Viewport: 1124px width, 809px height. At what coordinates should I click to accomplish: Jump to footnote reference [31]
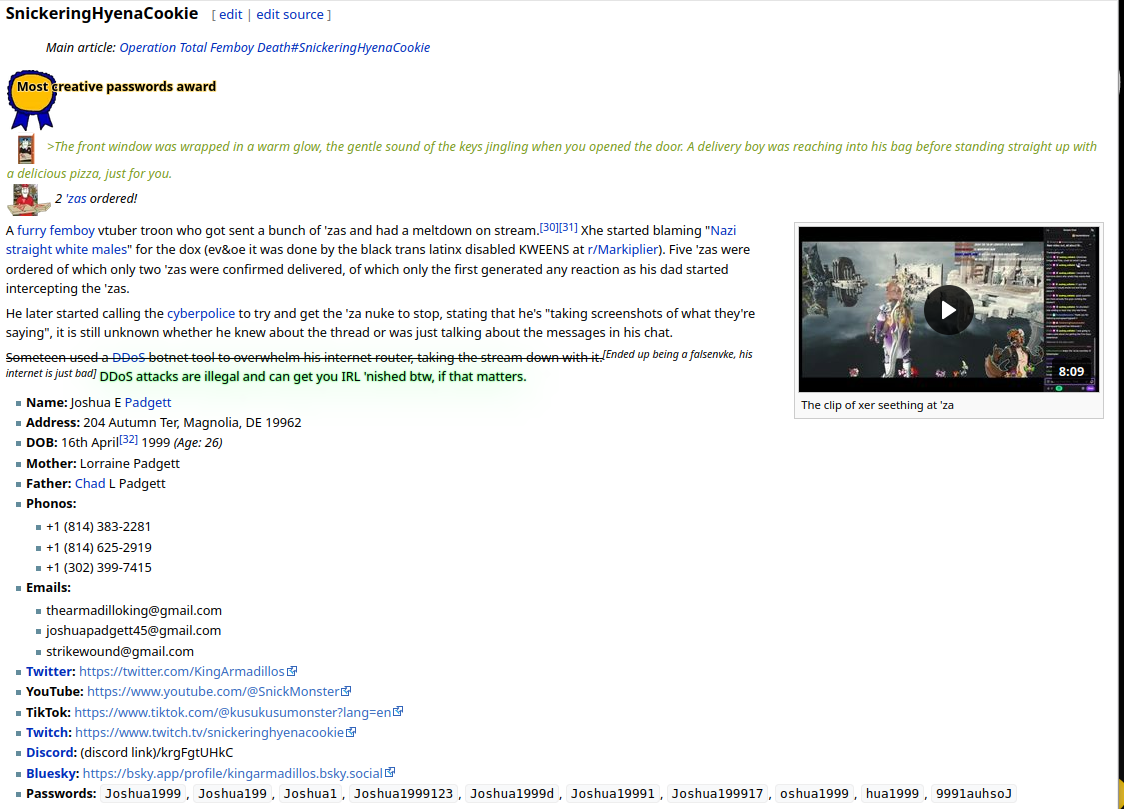568,227
